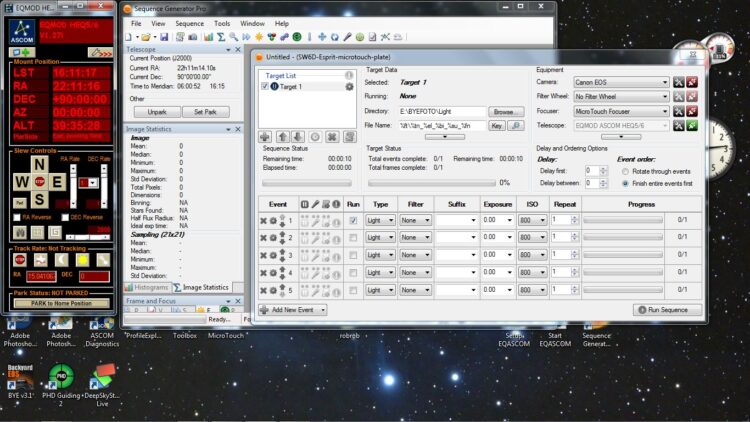Select Rotate through events radio button
Image resolution: width=750 pixels, height=422 pixels.
click(x=625, y=171)
